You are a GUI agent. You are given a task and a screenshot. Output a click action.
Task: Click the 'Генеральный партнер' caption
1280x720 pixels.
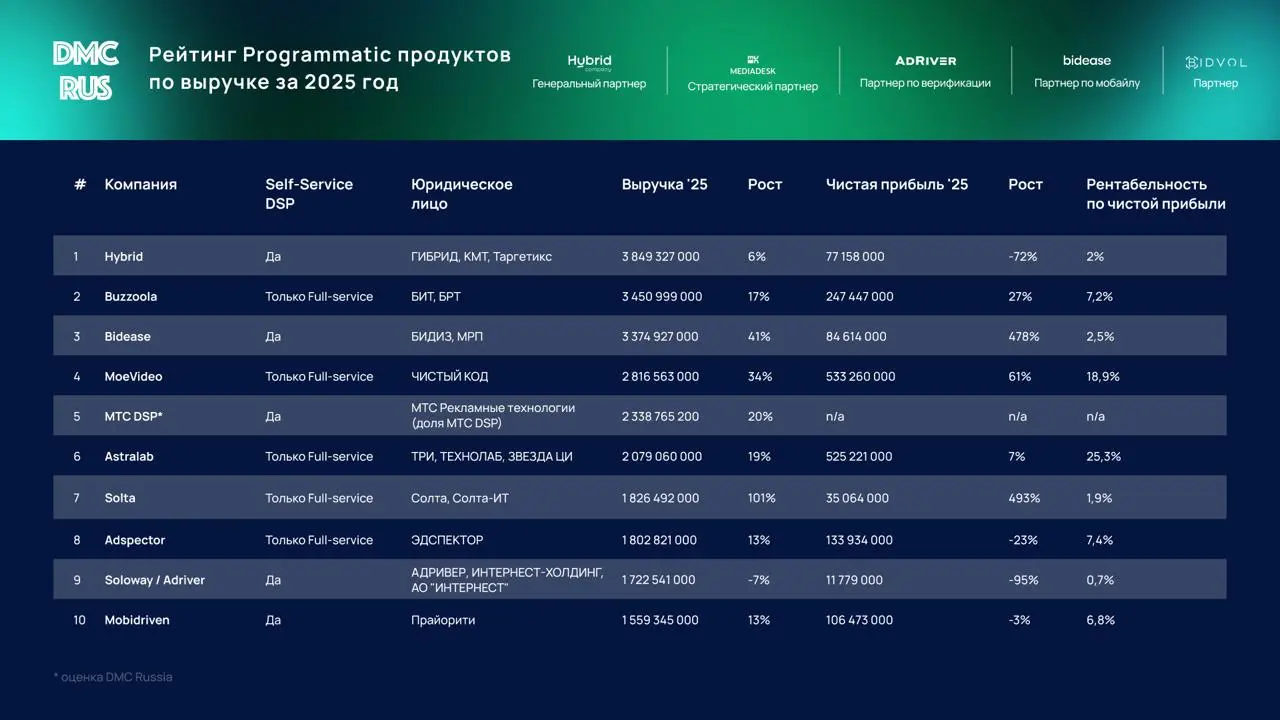tap(589, 84)
